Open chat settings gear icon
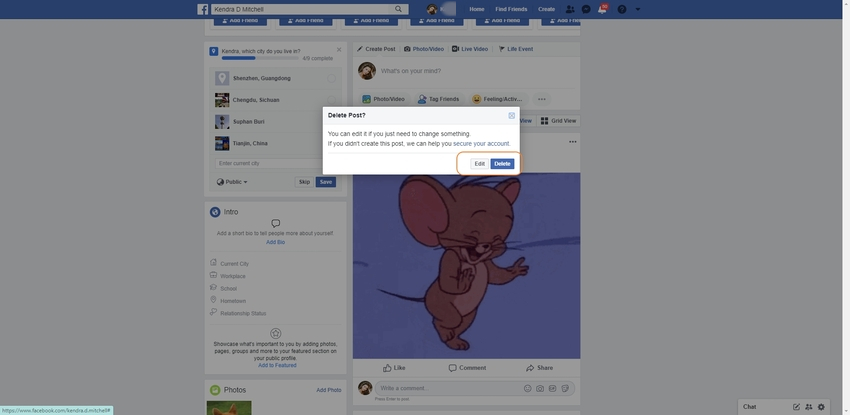 click(821, 407)
